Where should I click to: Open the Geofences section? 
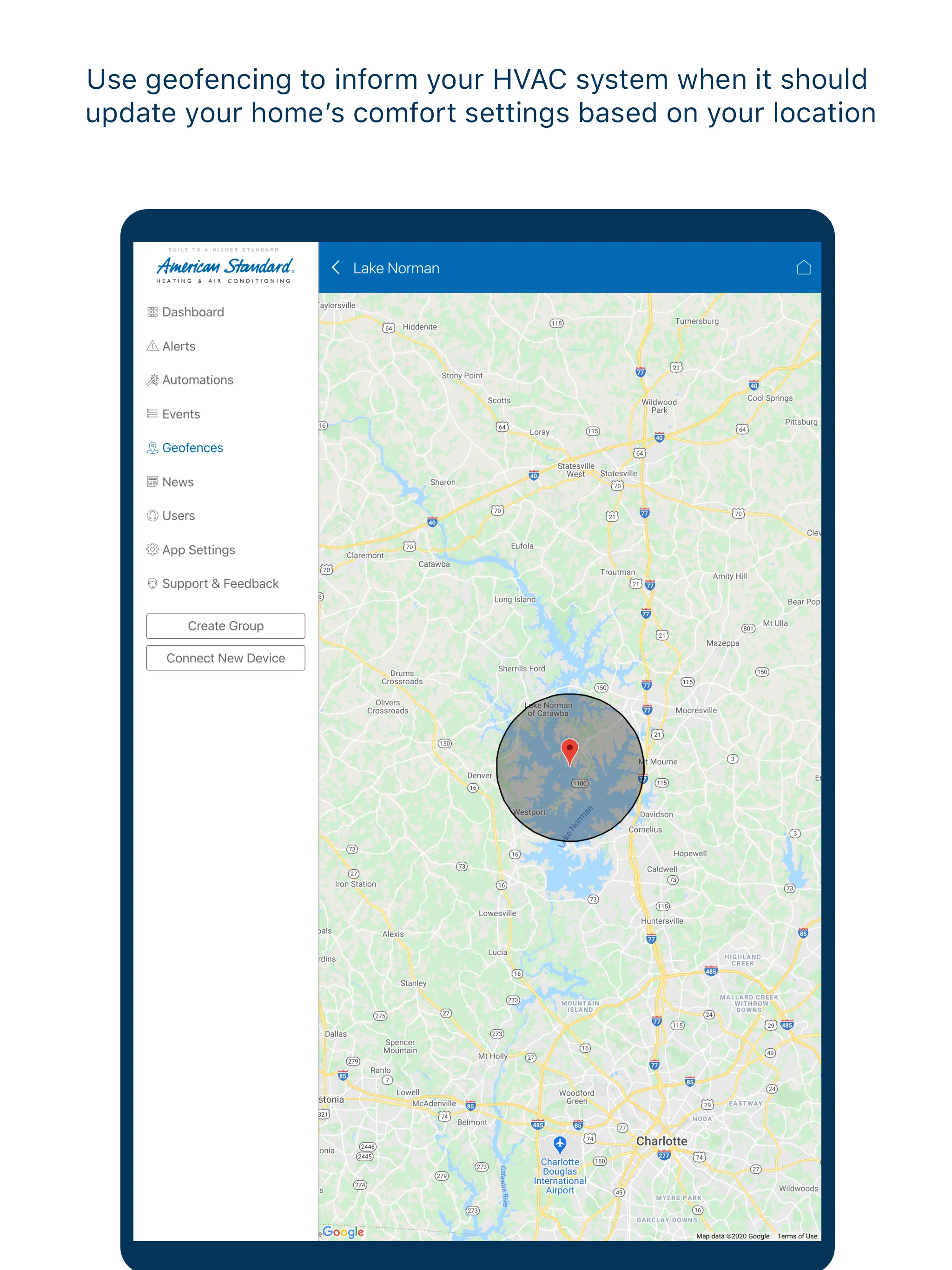click(191, 447)
